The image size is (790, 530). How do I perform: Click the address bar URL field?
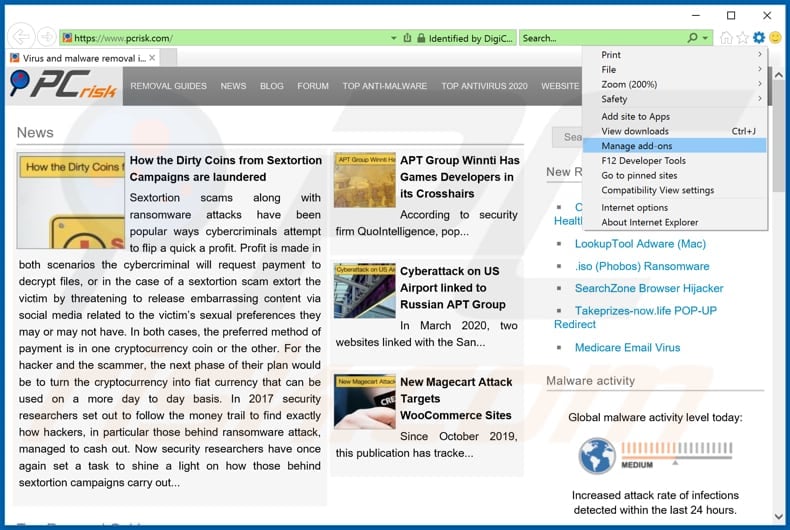pos(229,38)
